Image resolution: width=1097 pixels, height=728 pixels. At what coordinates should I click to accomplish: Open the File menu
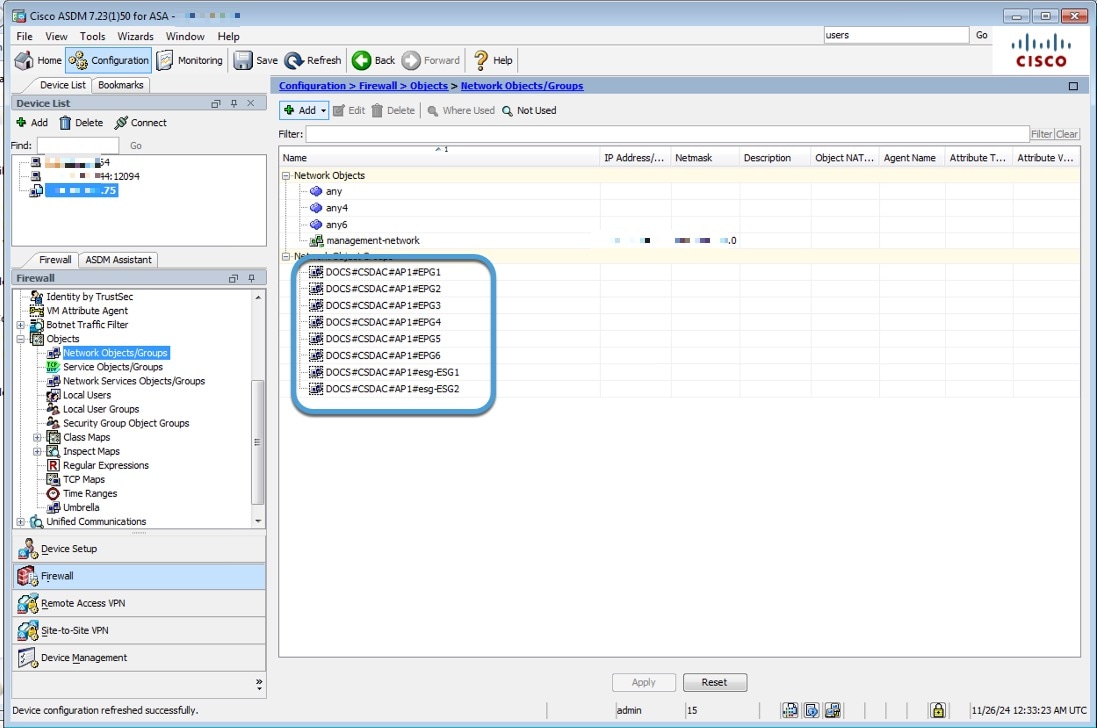pyautogui.click(x=24, y=36)
